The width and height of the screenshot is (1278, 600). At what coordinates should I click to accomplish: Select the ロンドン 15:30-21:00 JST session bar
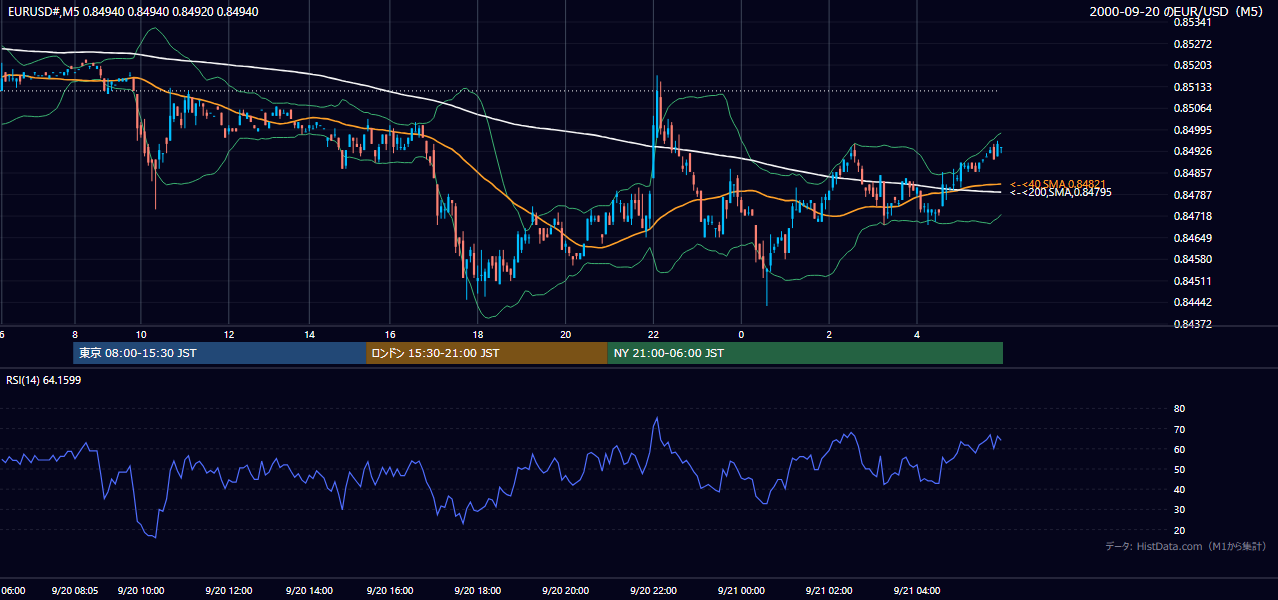click(486, 353)
